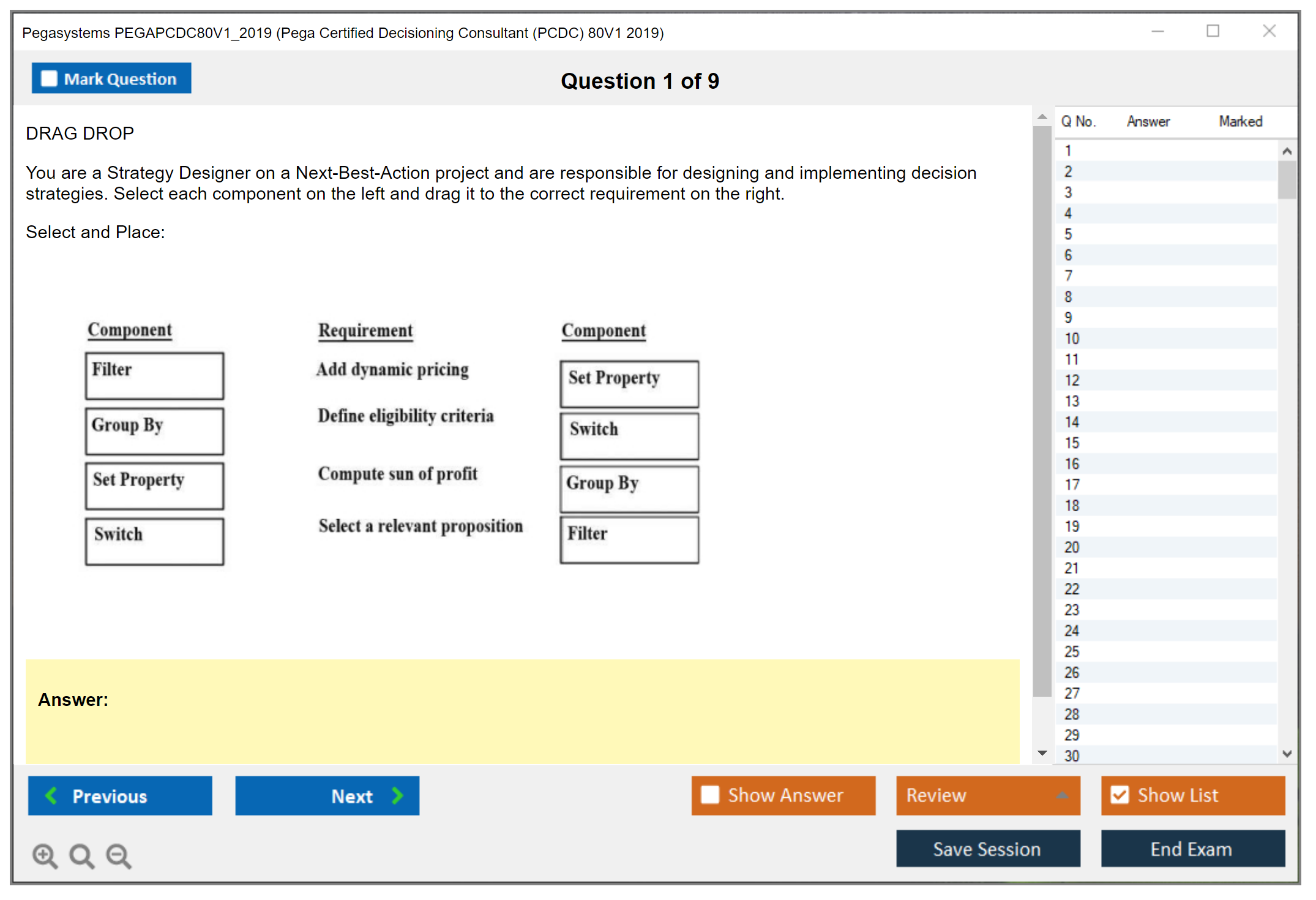Click the left Set Property component box
Image resolution: width=1316 pixels, height=900 pixels.
[154, 486]
